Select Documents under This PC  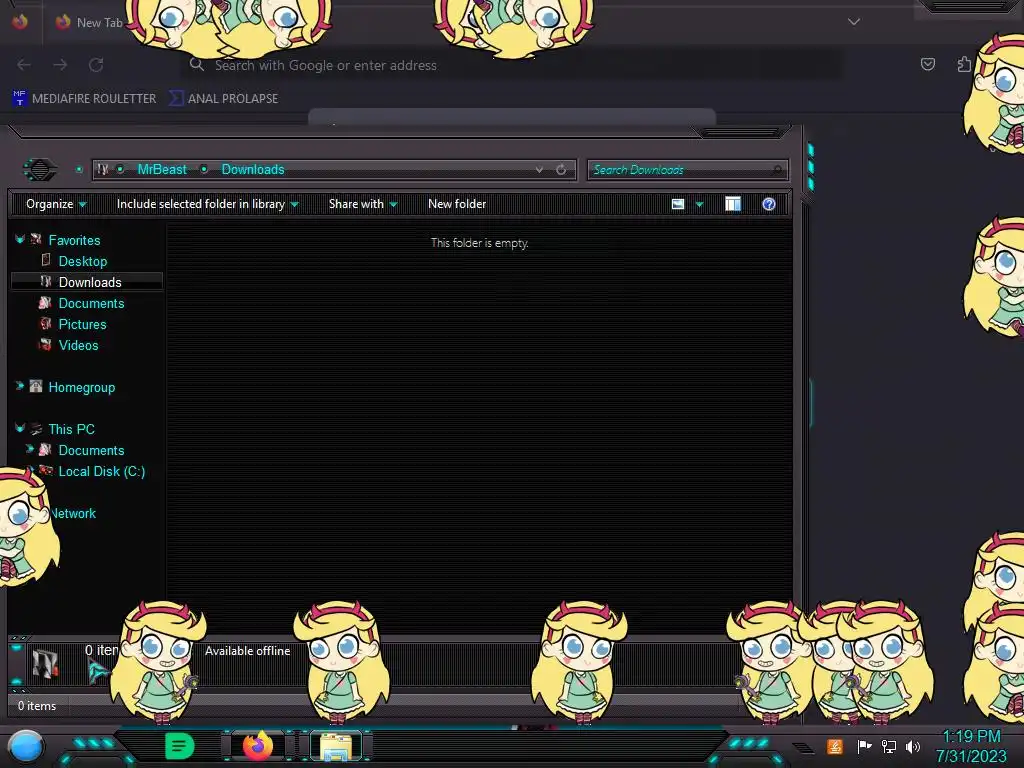[91, 450]
